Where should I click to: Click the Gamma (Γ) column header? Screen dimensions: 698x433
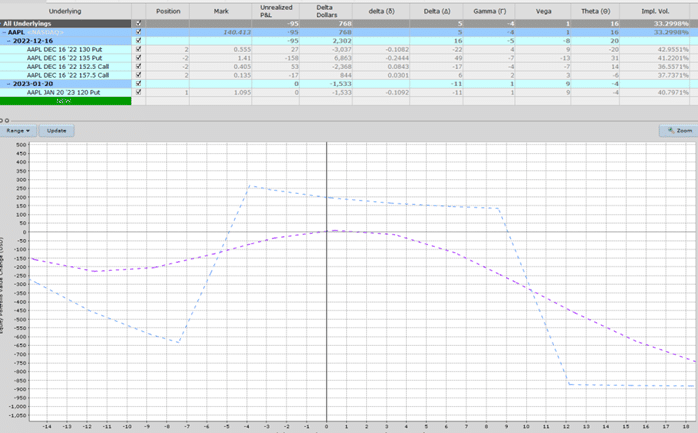[x=489, y=11]
